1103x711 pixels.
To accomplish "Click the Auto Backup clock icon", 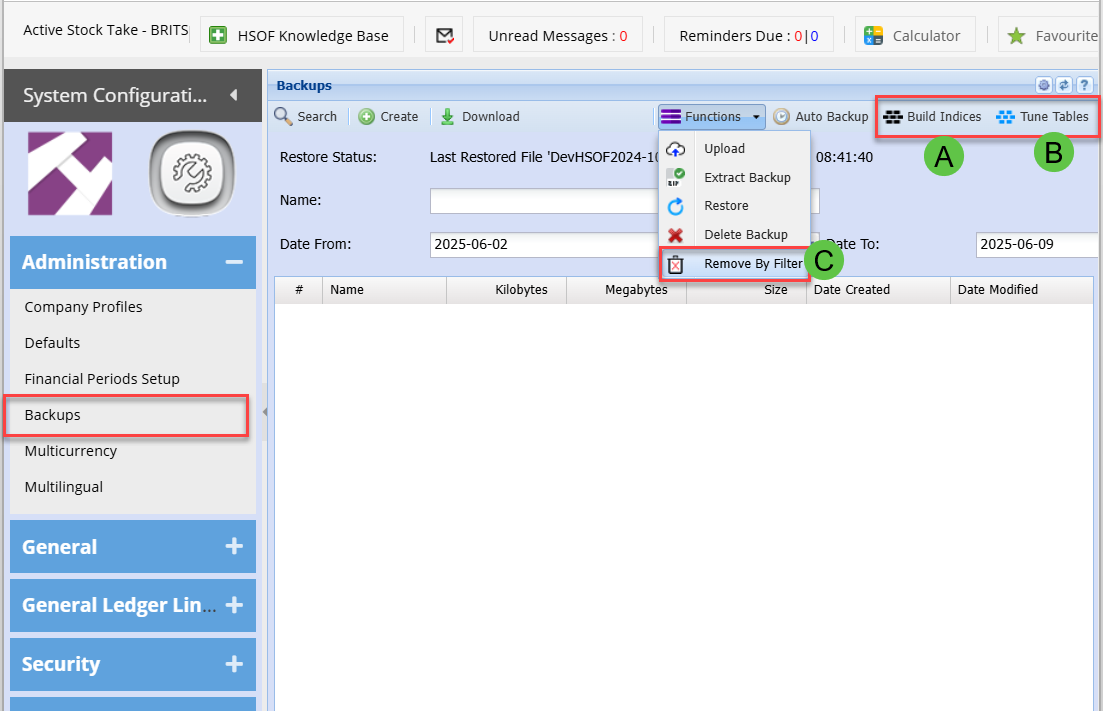I will [782, 117].
